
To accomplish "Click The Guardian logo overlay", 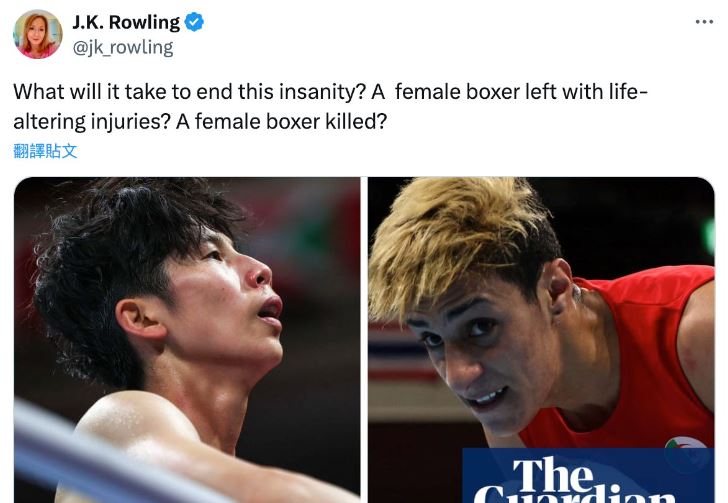I will 588,476.
